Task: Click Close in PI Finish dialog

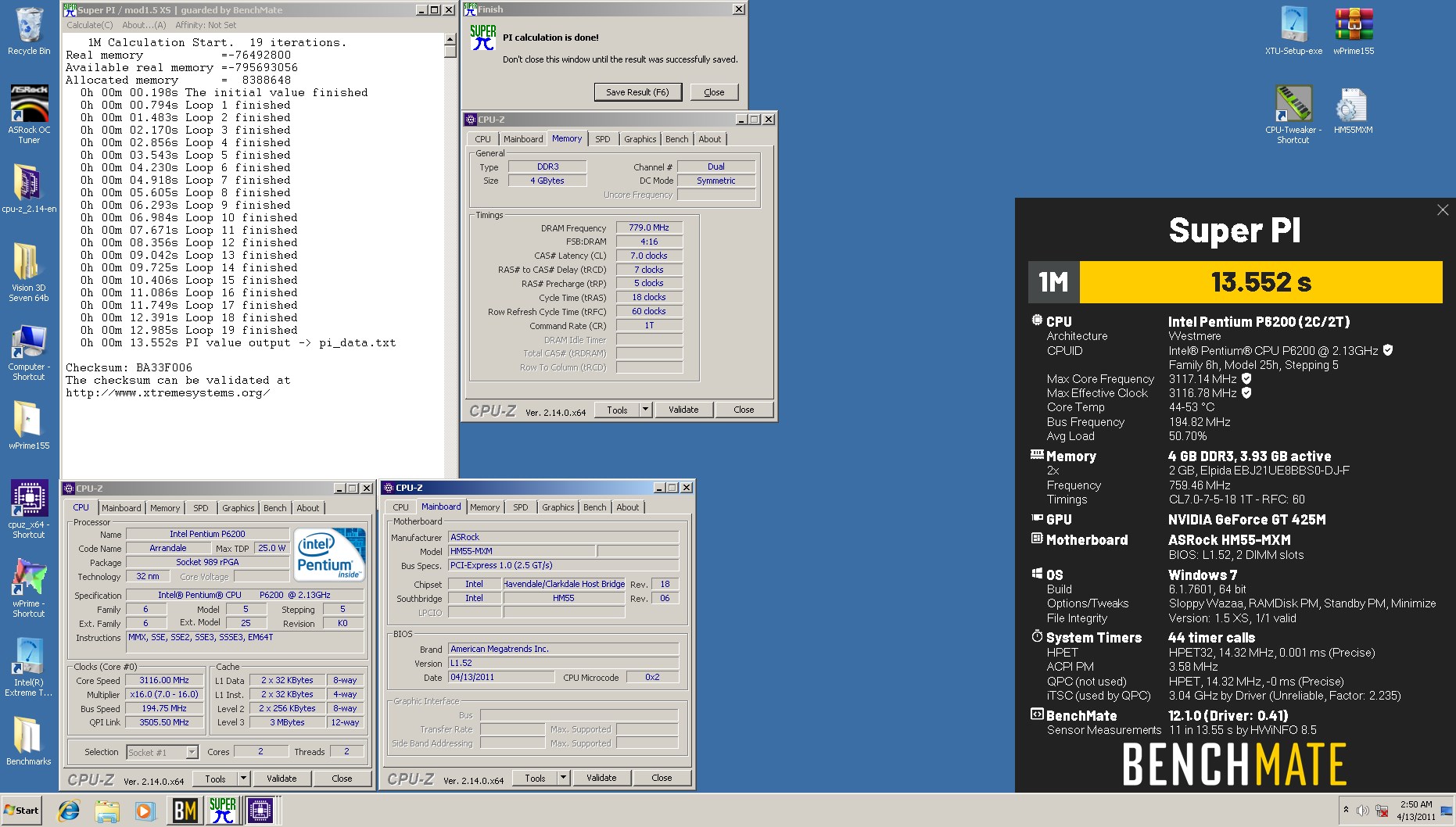Action: coord(714,92)
